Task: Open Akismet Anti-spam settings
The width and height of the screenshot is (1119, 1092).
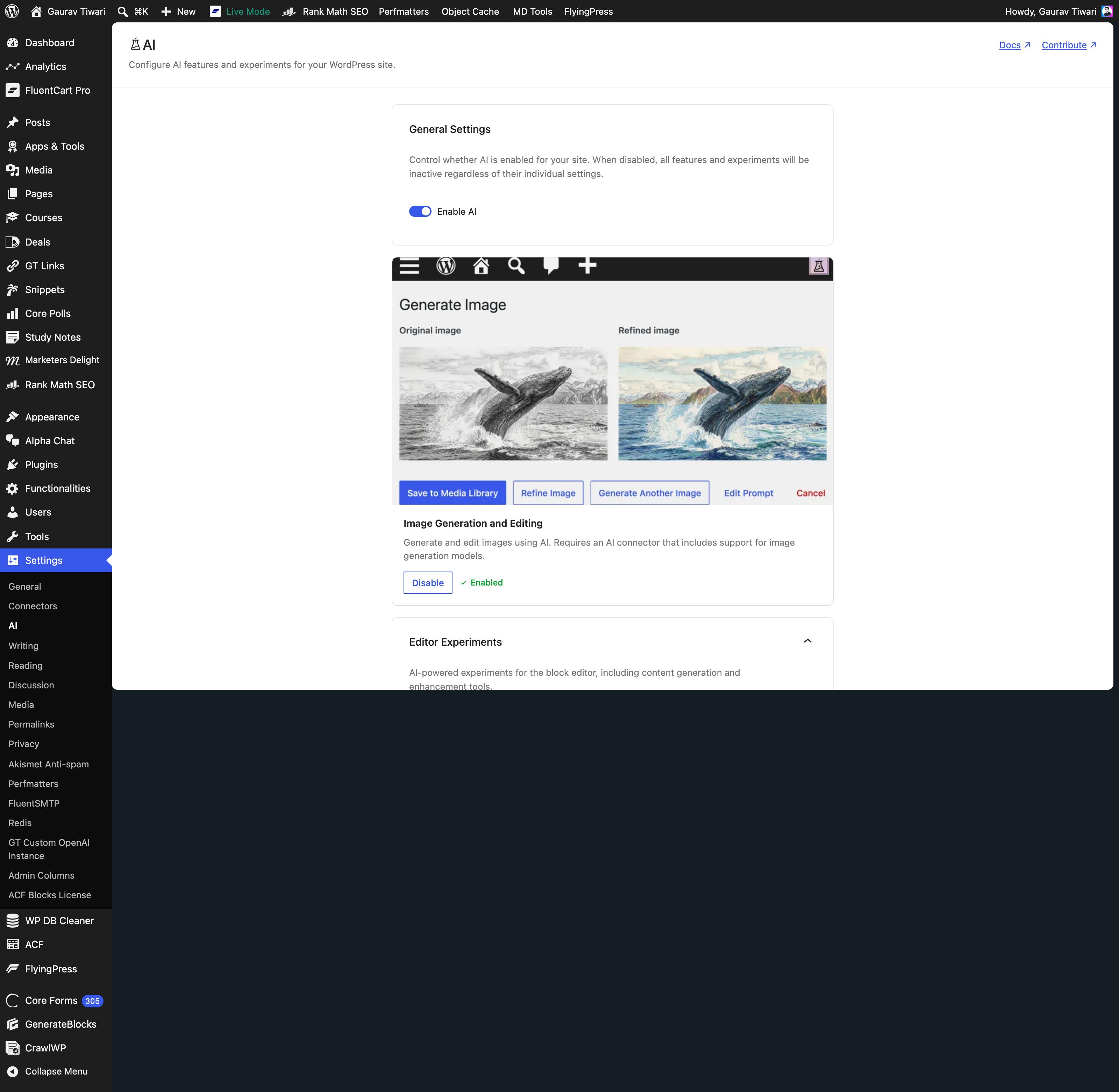Action: [49, 764]
